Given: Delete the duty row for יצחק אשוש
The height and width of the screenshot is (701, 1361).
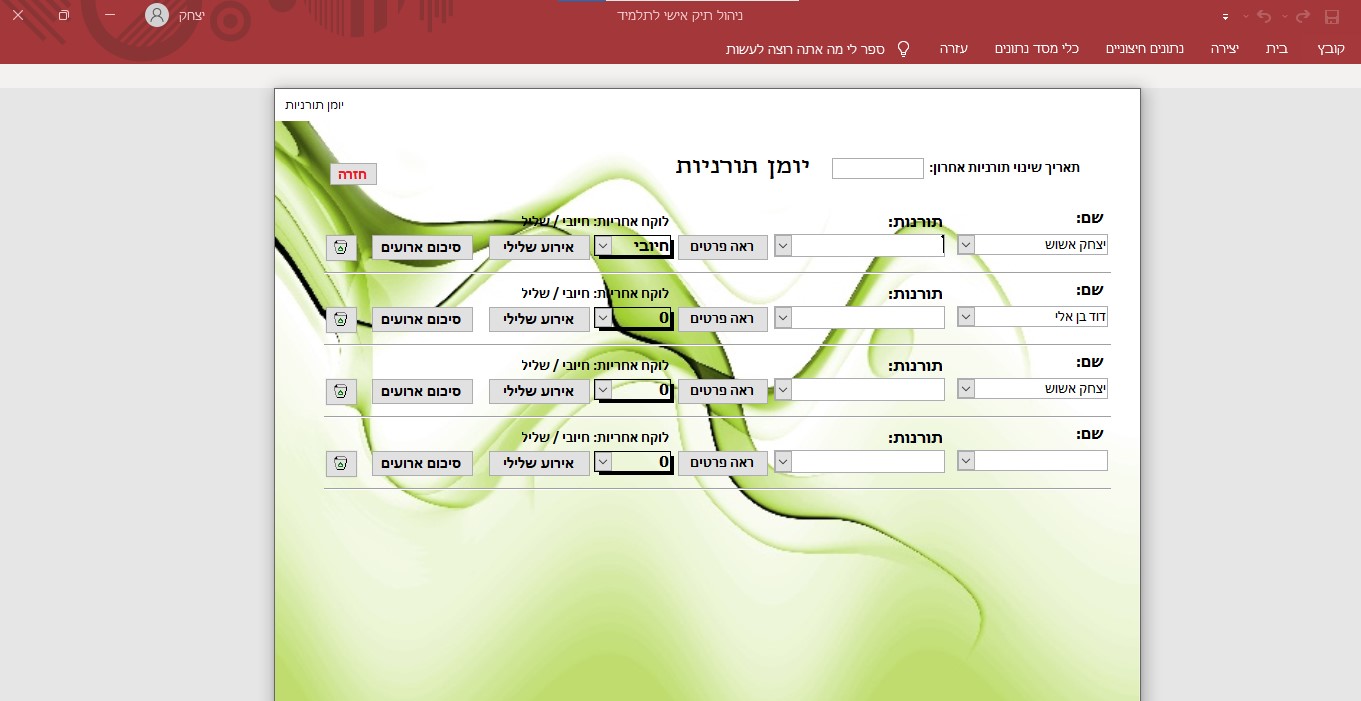Looking at the screenshot, I should click(x=341, y=247).
